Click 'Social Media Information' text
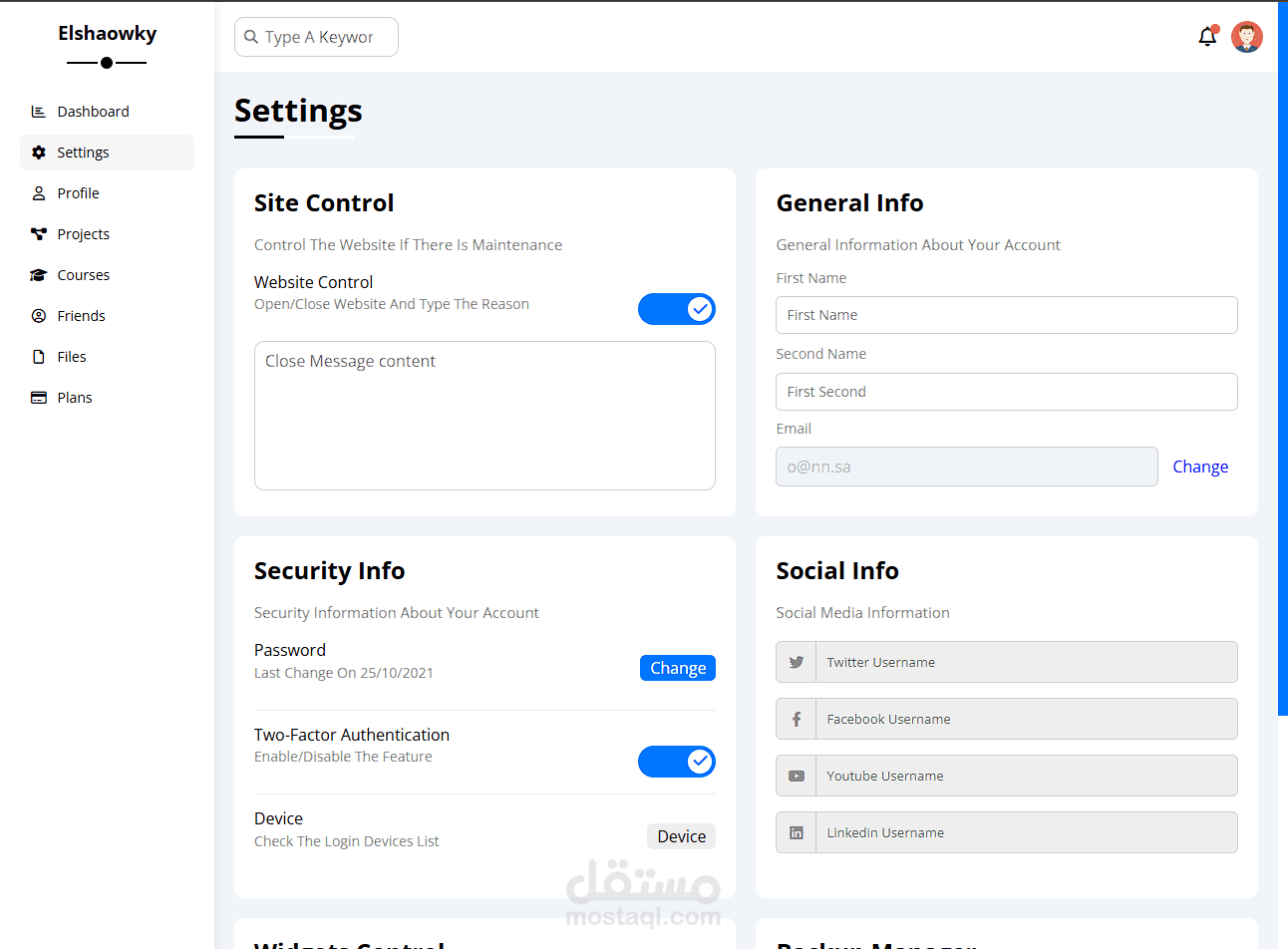The image size is (1288, 949). 862,613
